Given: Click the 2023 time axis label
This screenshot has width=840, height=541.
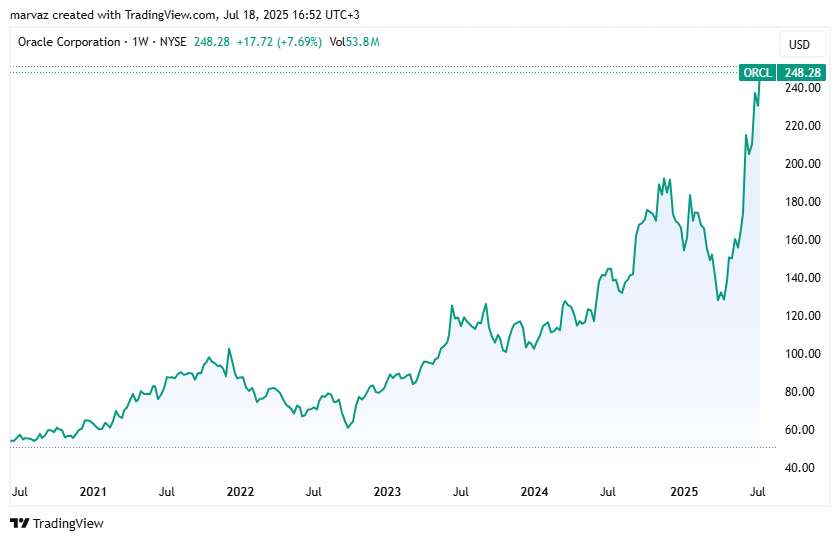Looking at the screenshot, I should (x=387, y=492).
